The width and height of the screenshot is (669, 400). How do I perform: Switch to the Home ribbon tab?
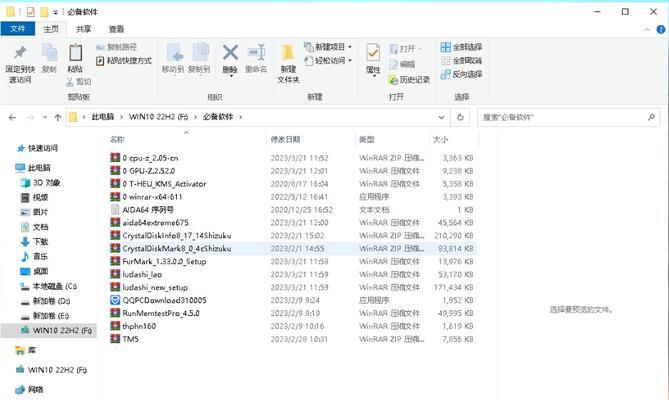coord(51,29)
